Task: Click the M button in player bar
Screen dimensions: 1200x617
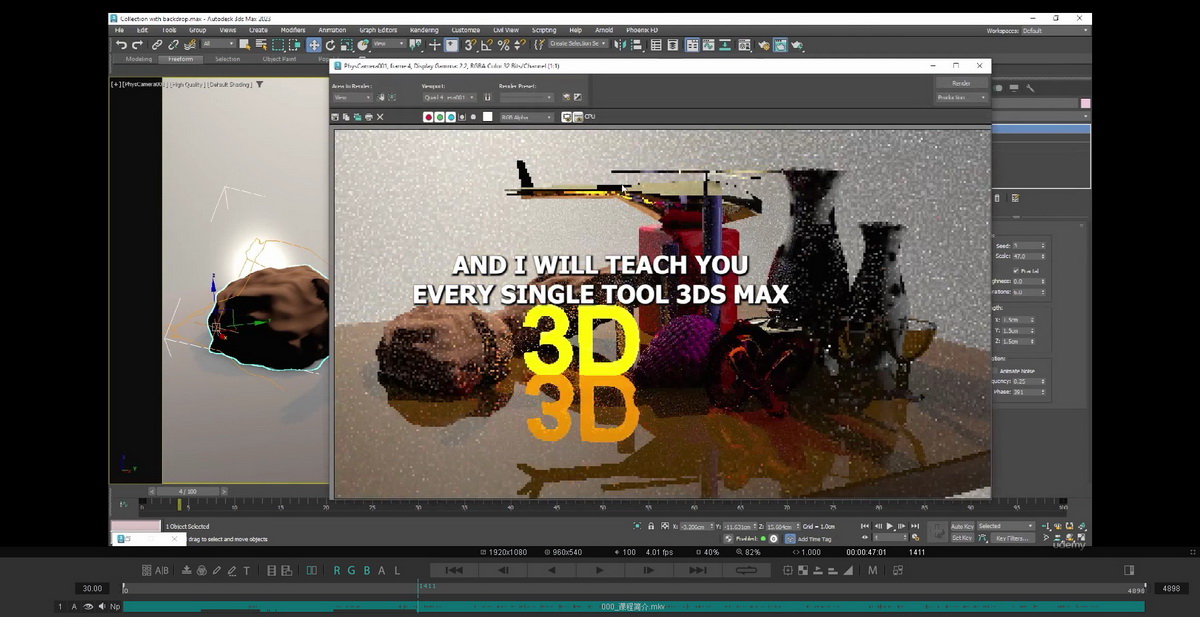Action: click(x=872, y=570)
